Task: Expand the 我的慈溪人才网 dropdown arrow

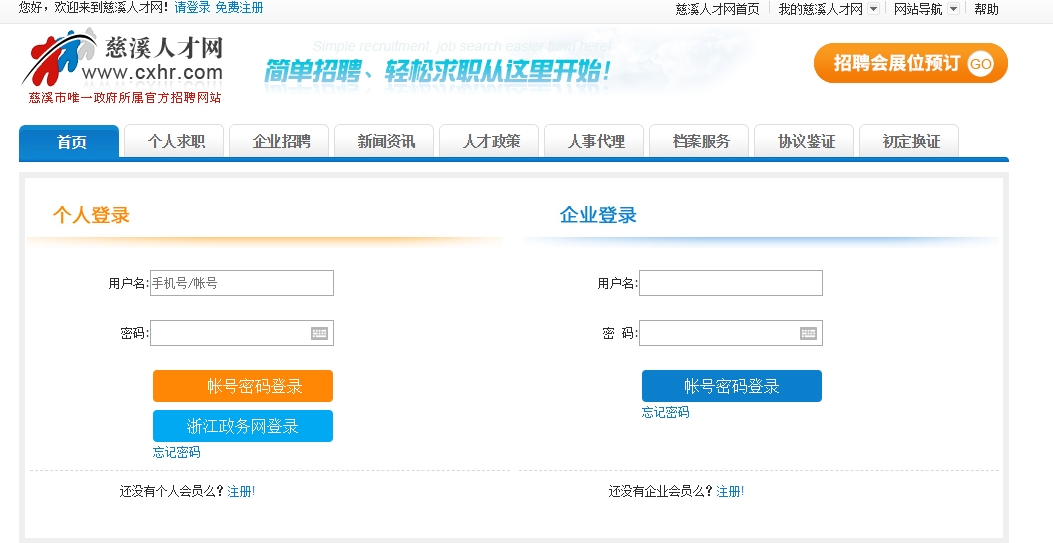Action: pyautogui.click(x=873, y=9)
